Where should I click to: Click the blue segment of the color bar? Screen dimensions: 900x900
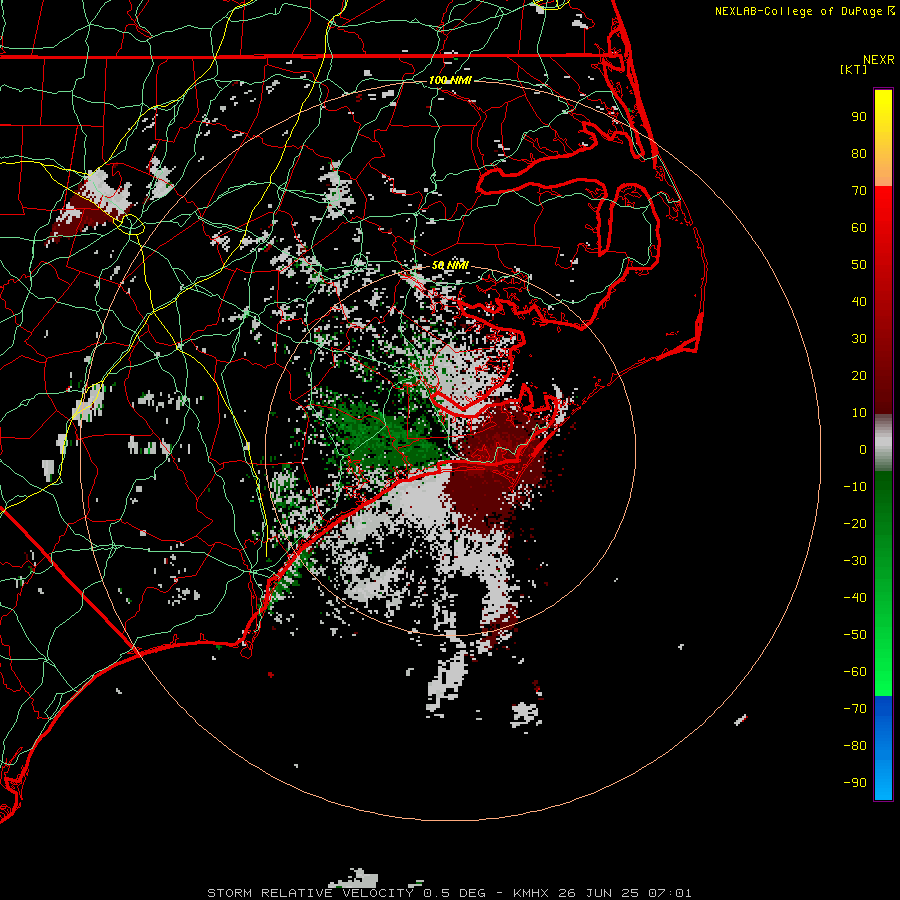[883, 748]
